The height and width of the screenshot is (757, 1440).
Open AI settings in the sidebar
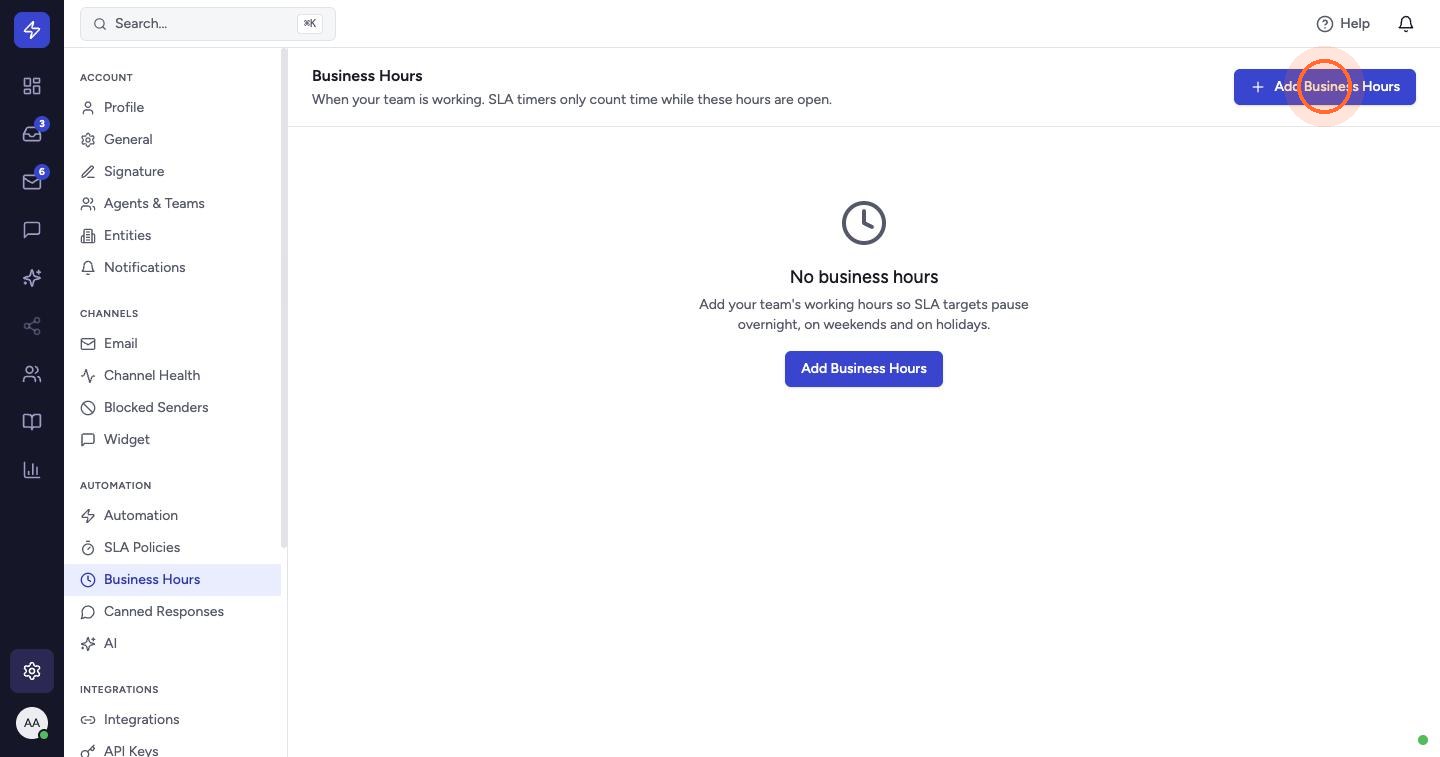pos(172,644)
